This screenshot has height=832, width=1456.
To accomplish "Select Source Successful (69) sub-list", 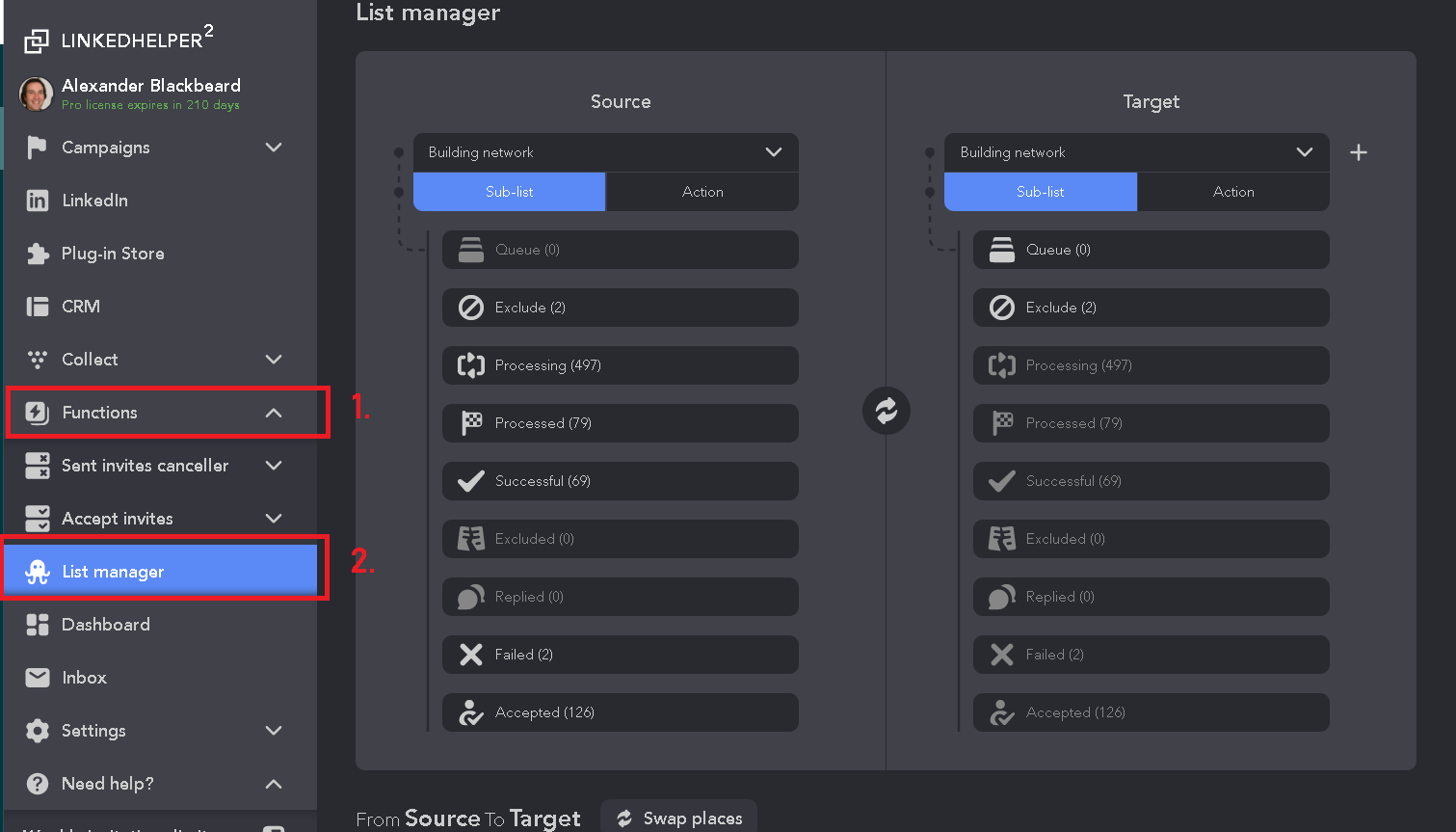I will coord(621,481).
